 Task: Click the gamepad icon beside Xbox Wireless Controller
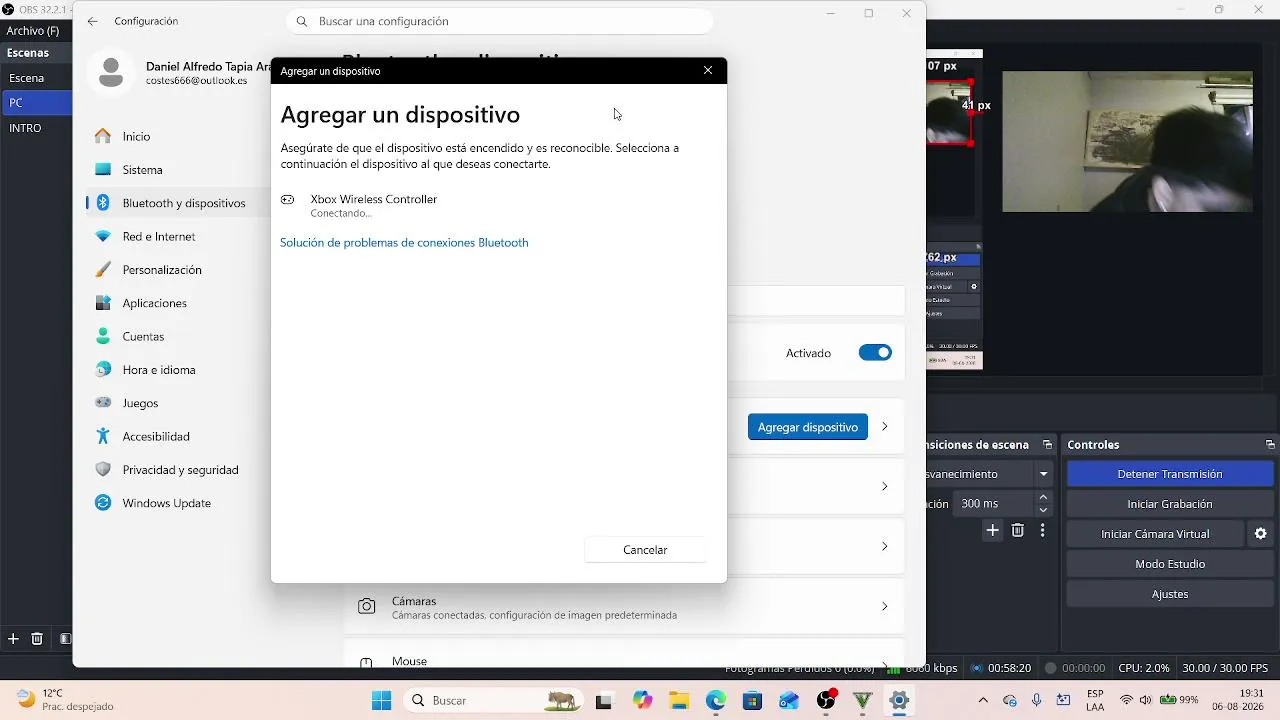[288, 200]
